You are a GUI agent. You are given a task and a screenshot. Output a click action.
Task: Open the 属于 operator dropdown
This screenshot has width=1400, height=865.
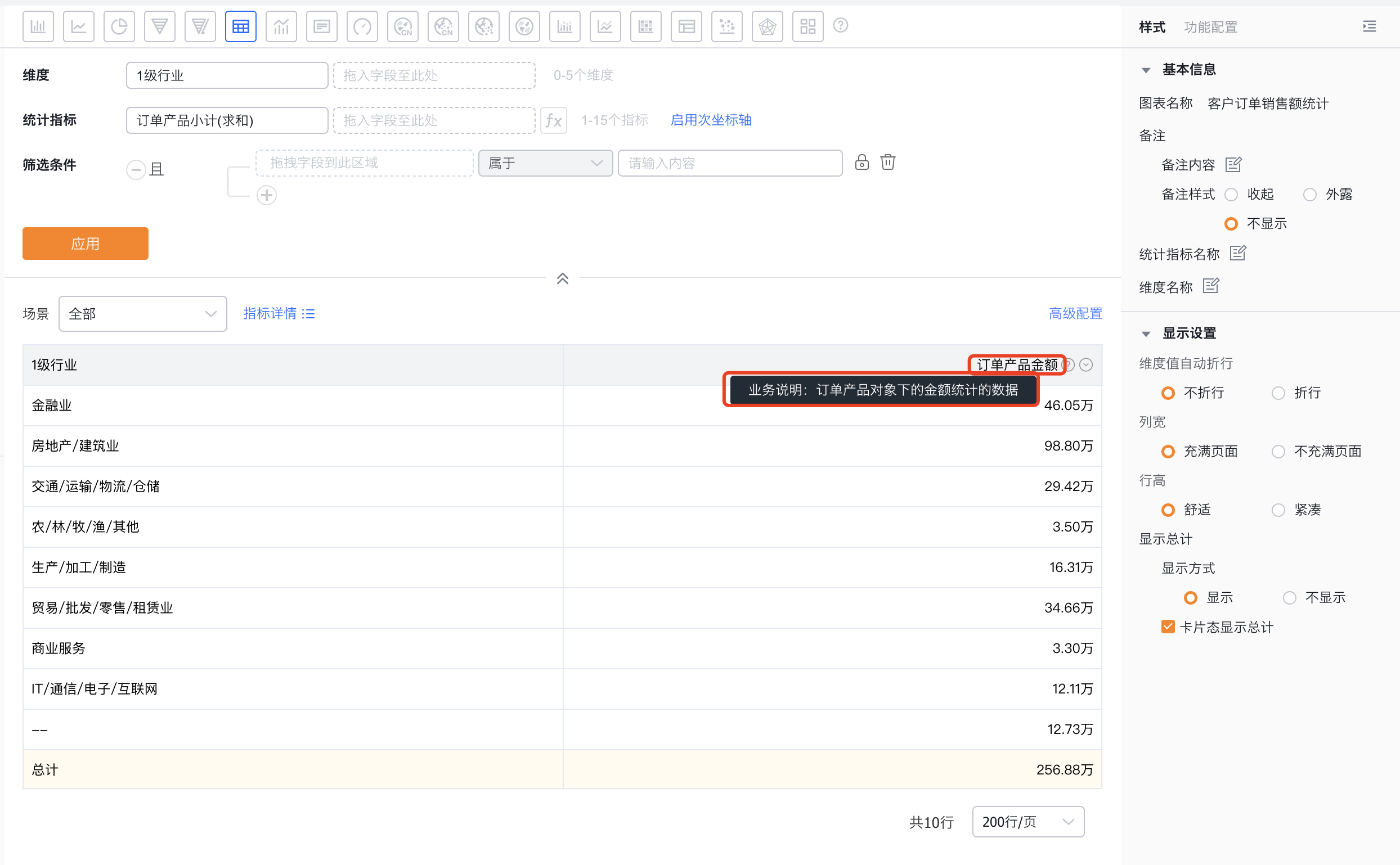(545, 164)
